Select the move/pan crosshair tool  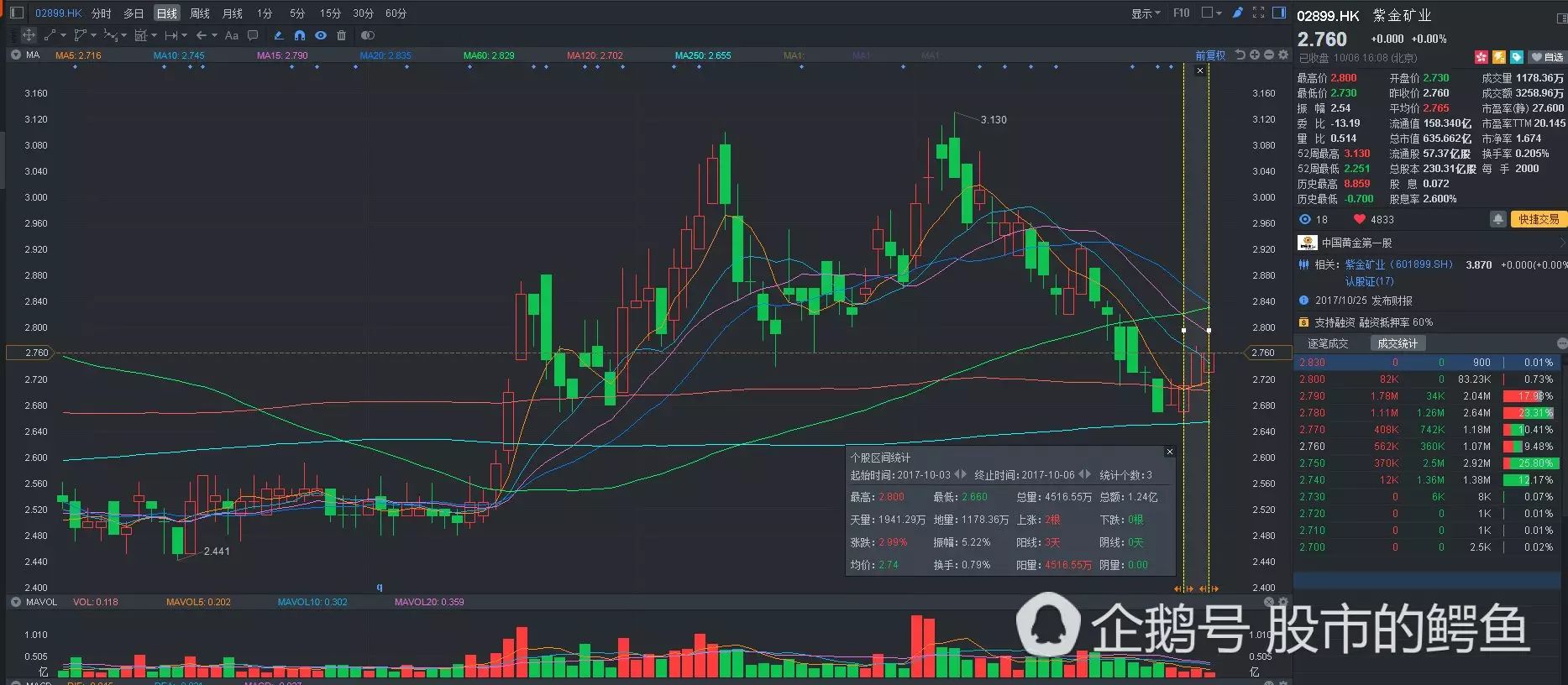pos(29,35)
